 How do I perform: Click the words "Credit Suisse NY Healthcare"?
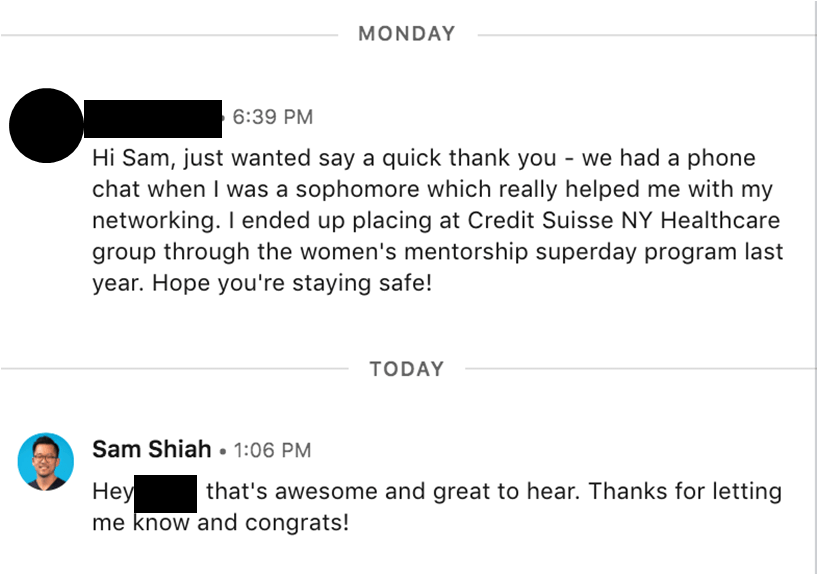point(623,220)
